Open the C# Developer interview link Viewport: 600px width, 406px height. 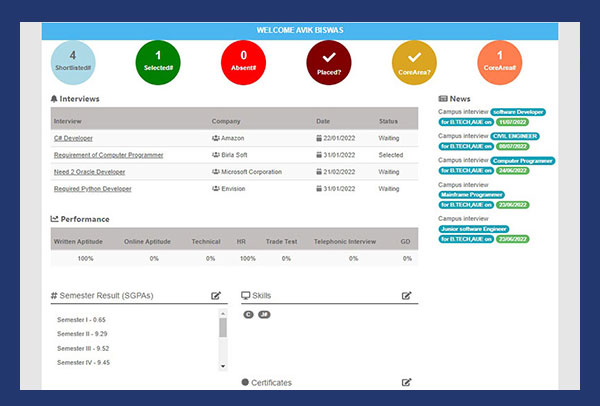point(74,138)
